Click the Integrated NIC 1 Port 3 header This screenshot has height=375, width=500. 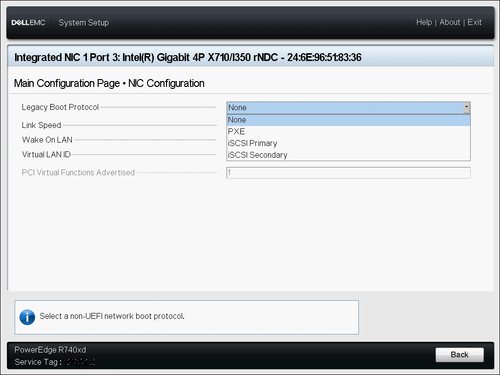point(188,57)
